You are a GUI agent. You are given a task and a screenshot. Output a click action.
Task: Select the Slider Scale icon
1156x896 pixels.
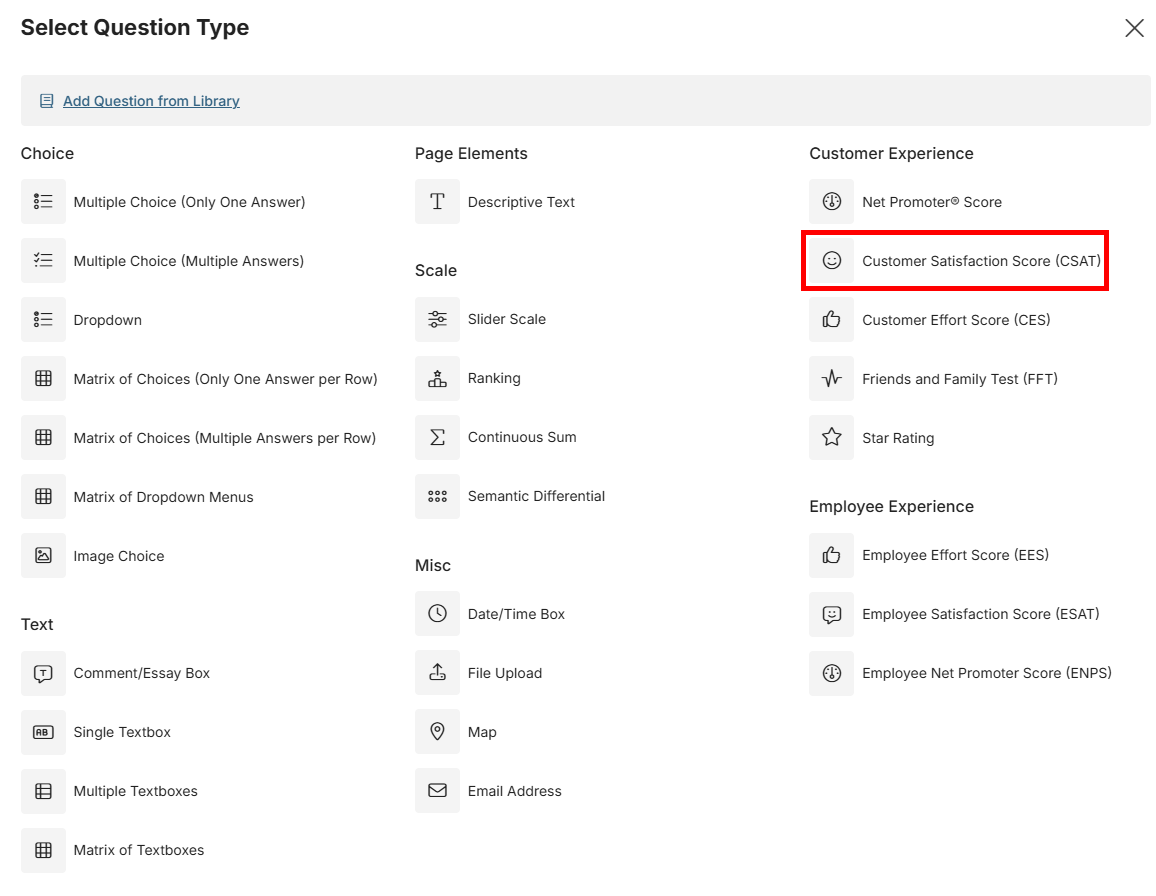tap(437, 319)
